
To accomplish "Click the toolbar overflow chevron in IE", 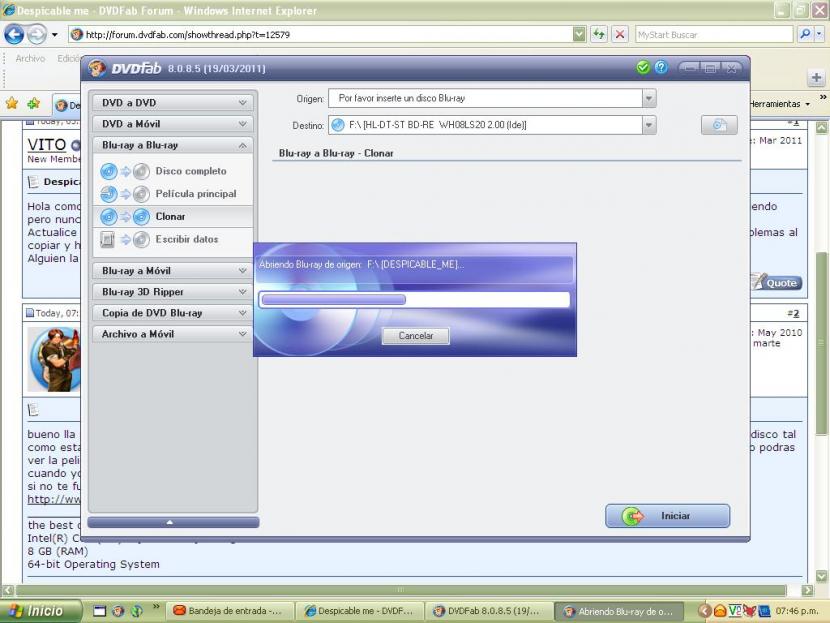I will click(x=823, y=97).
